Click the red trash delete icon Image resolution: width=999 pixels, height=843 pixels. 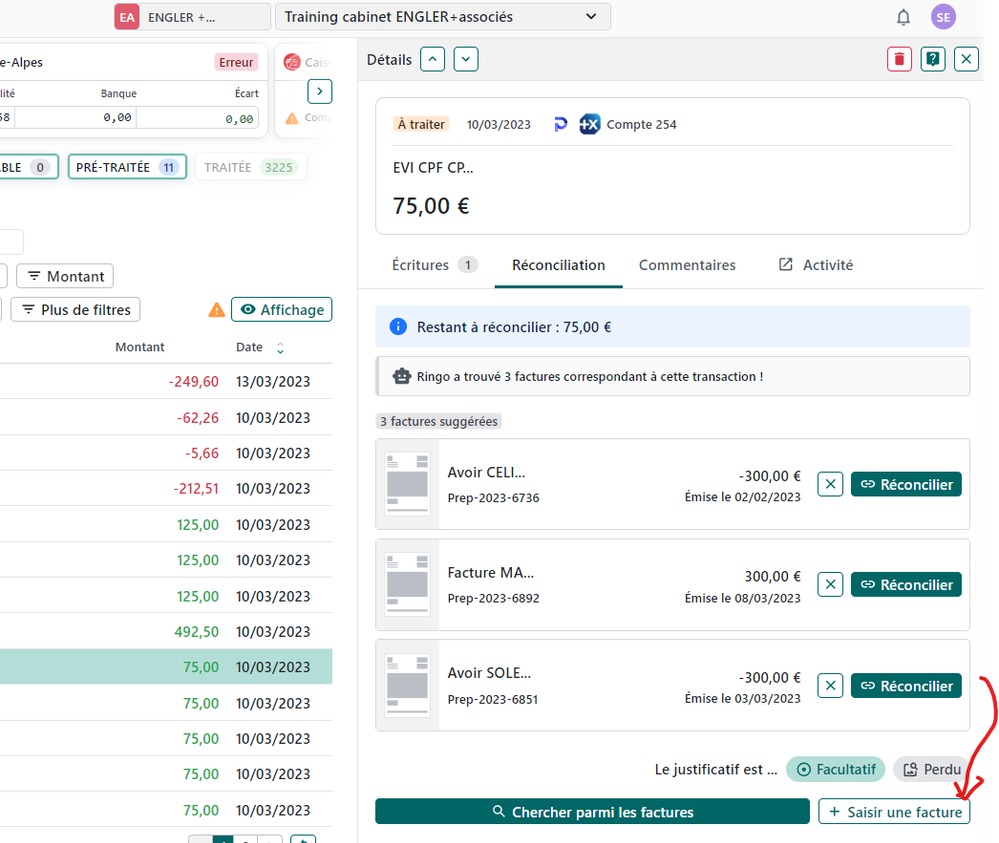point(899,59)
